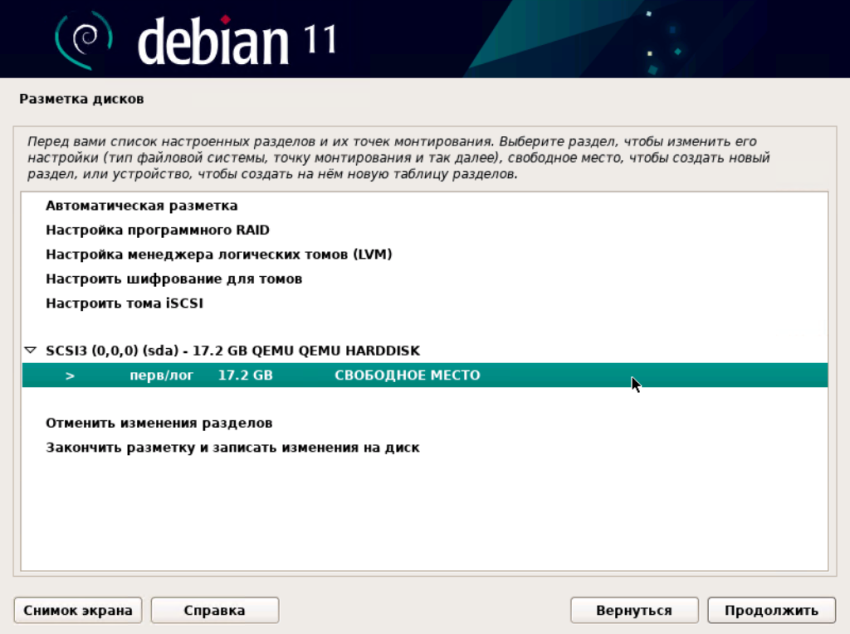This screenshot has height=634, width=850.
Task: Select Отменить изменения разделов
Action: pos(159,423)
